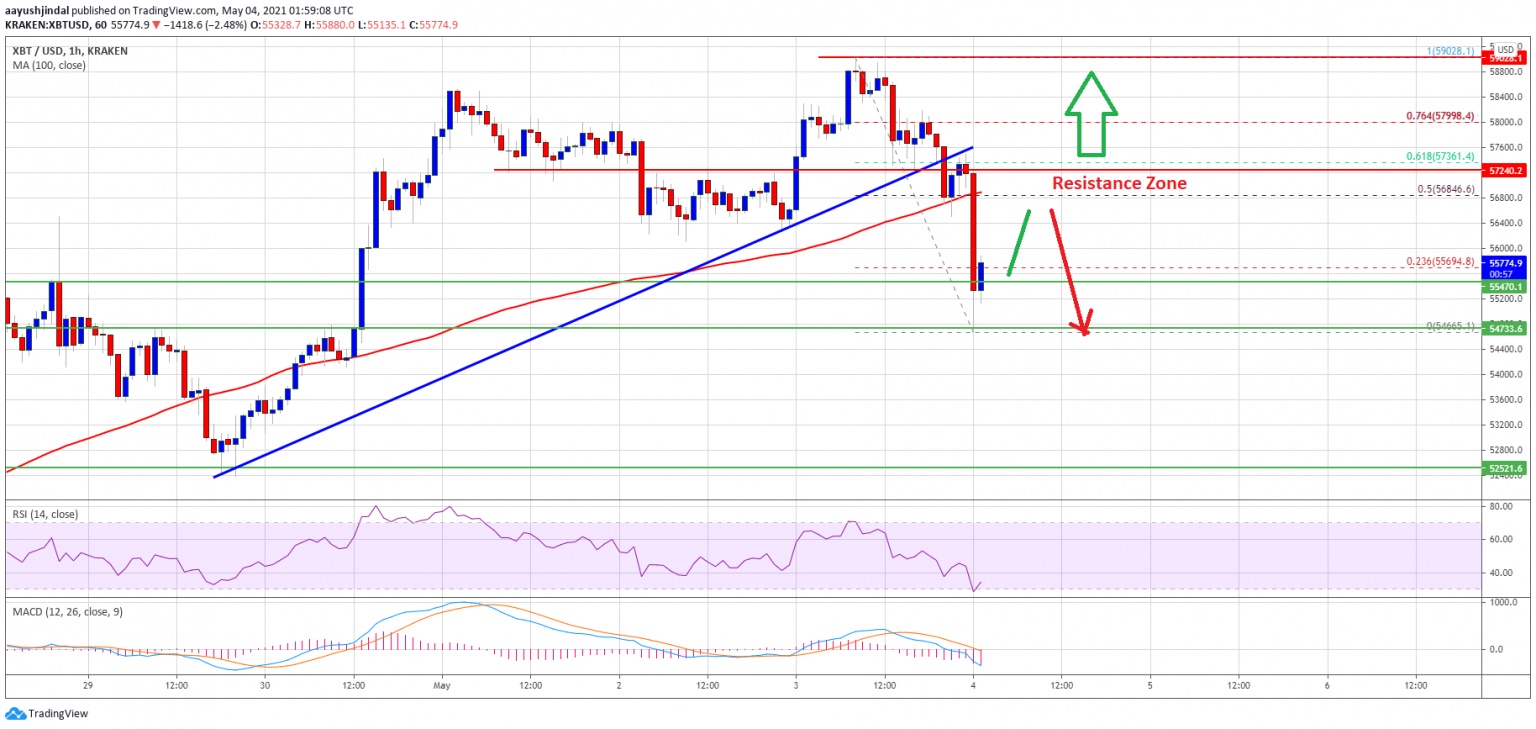This screenshot has width=1536, height=729.
Task: Click the green 52521.6 support level tag
Action: tap(1502, 468)
